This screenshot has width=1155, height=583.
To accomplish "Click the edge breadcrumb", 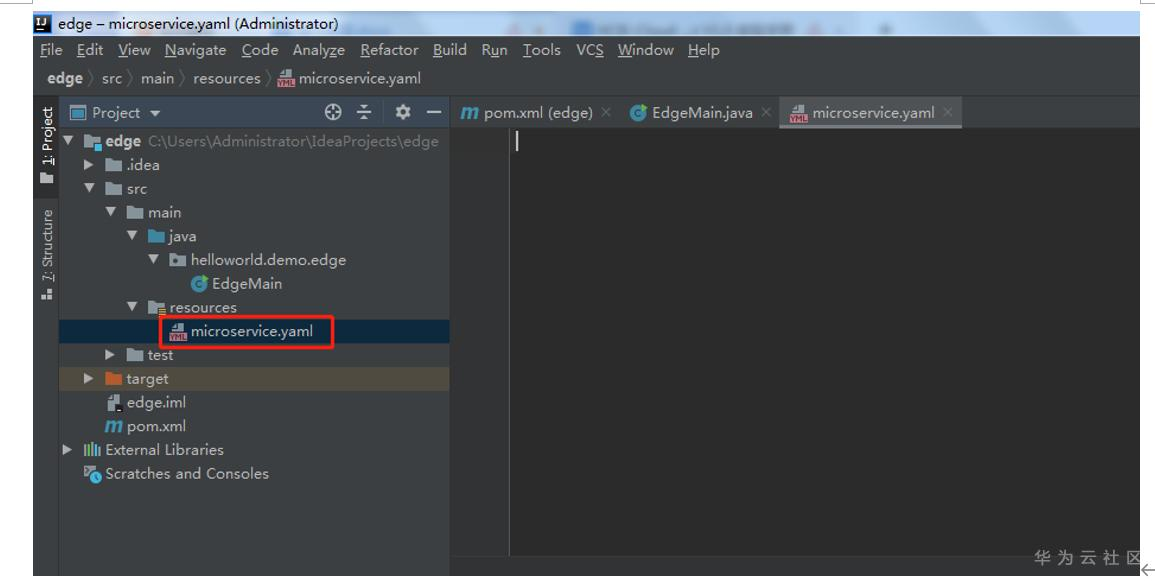I will coord(65,78).
